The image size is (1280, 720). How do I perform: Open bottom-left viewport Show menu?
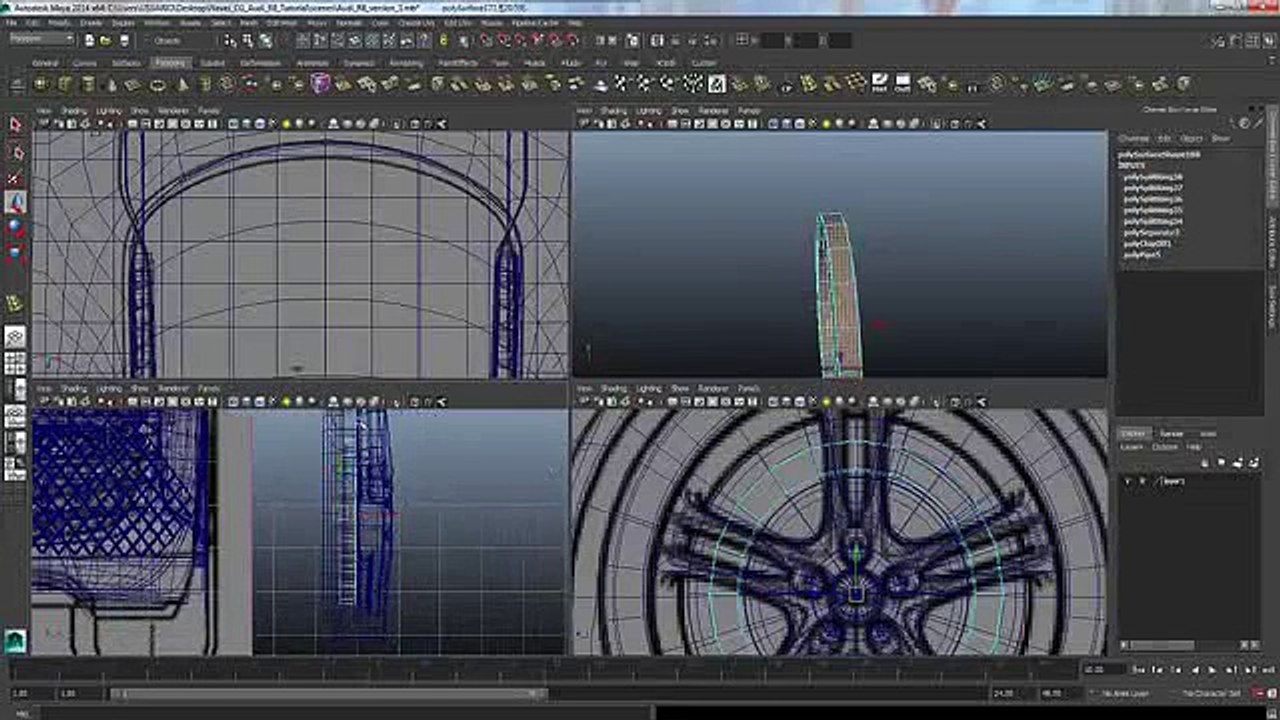point(140,388)
